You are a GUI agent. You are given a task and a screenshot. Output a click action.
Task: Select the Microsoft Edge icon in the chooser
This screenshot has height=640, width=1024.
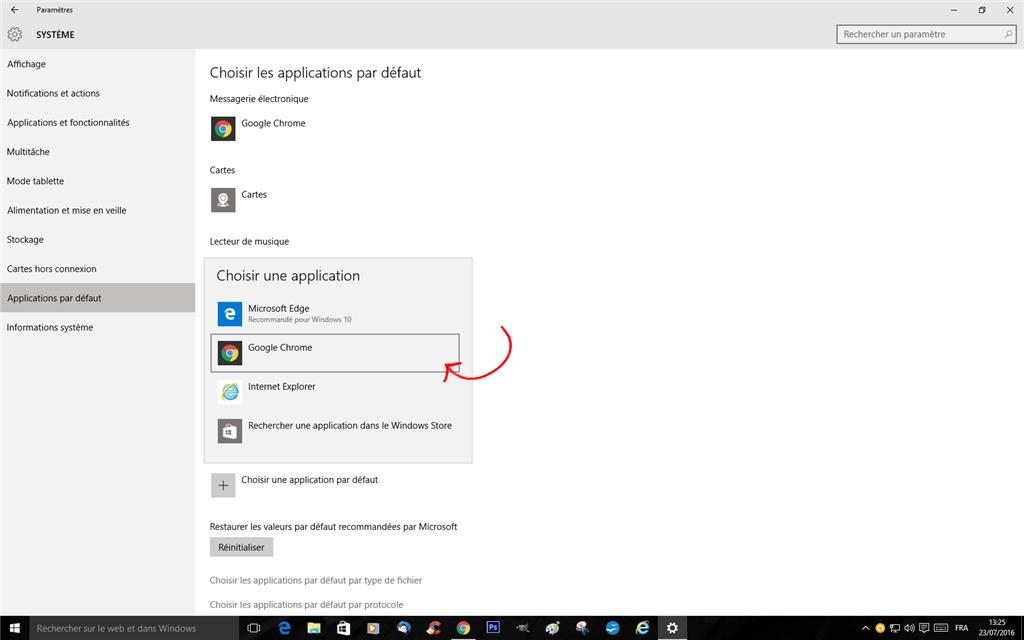click(230, 314)
